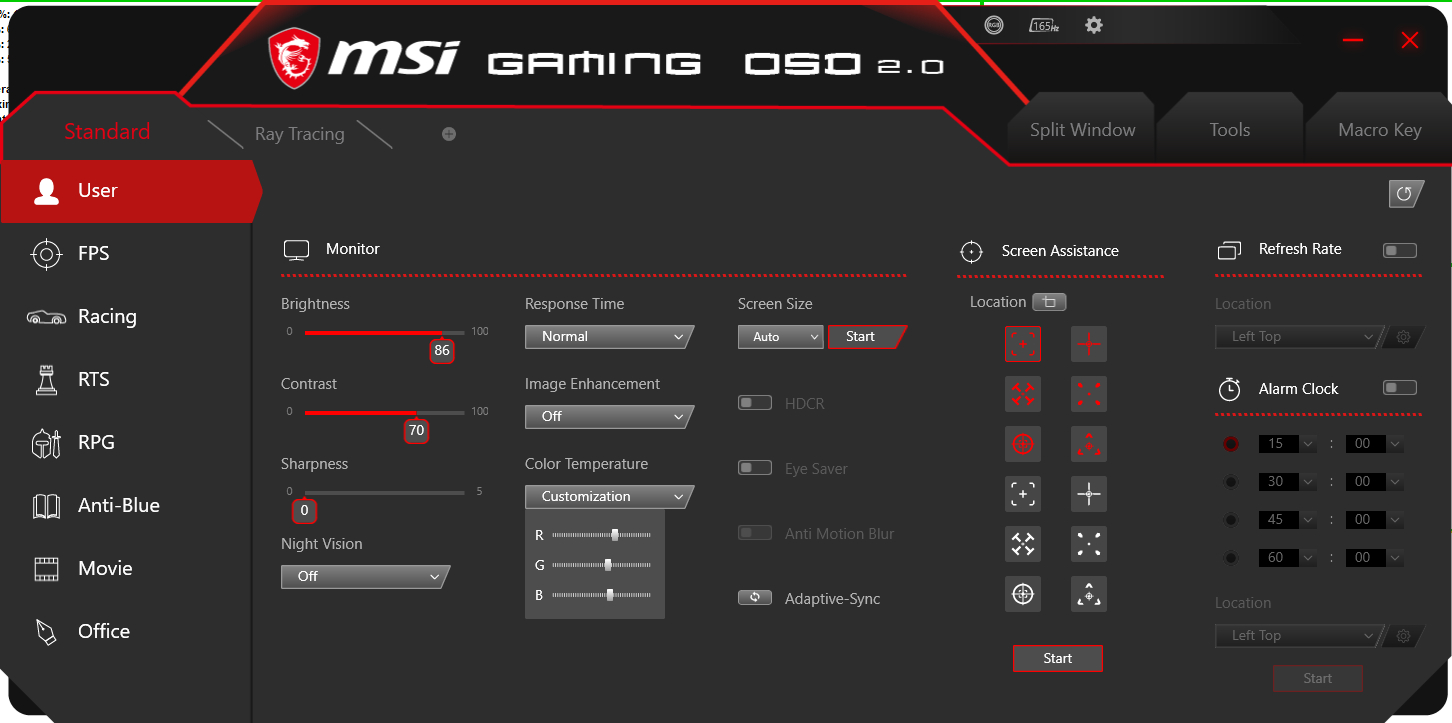Switch to the Standard profile tab
Viewport: 1452px width, 723px height.
[x=107, y=132]
